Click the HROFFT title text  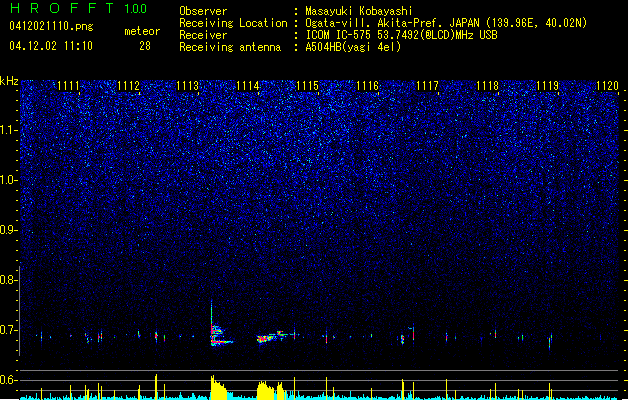pos(62,8)
